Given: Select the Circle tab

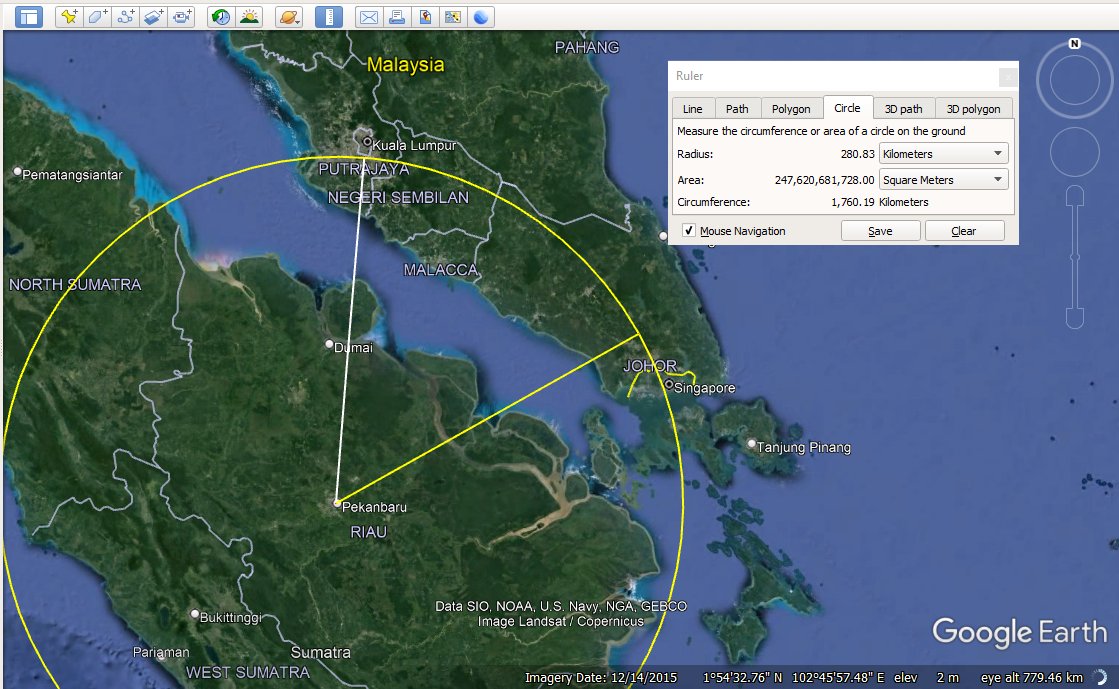Looking at the screenshot, I should pyautogui.click(x=847, y=108).
